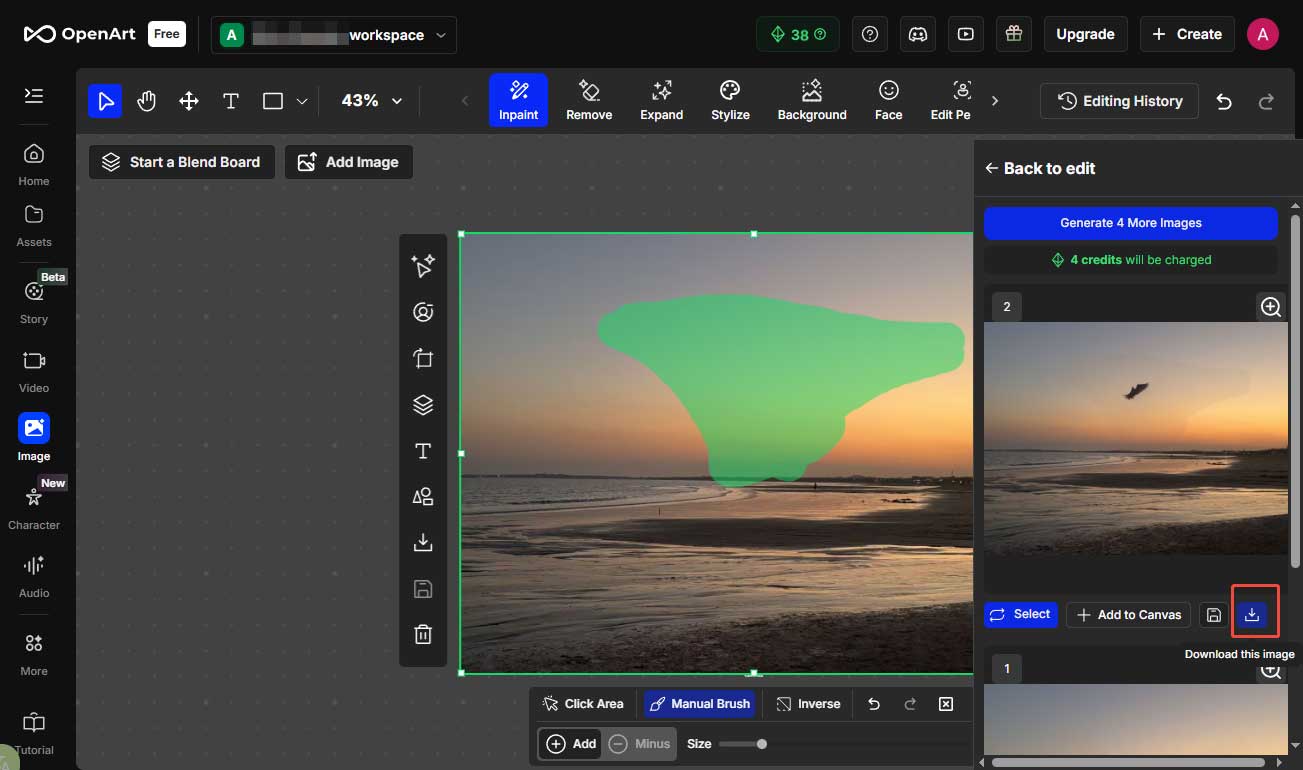
Task: Open the Remove tool
Action: tap(588, 100)
